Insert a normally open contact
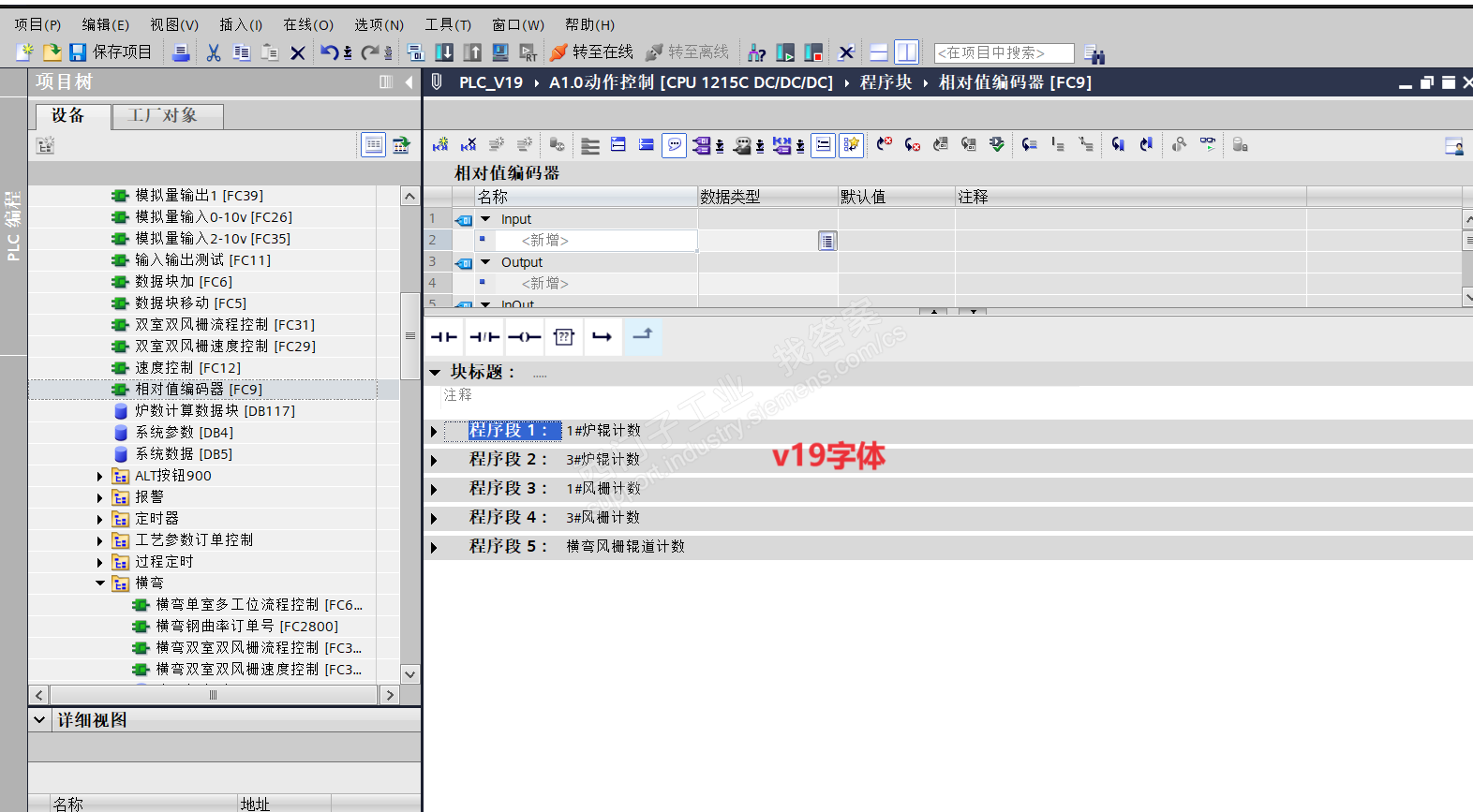Screen dimensions: 1473x812 tap(444, 337)
